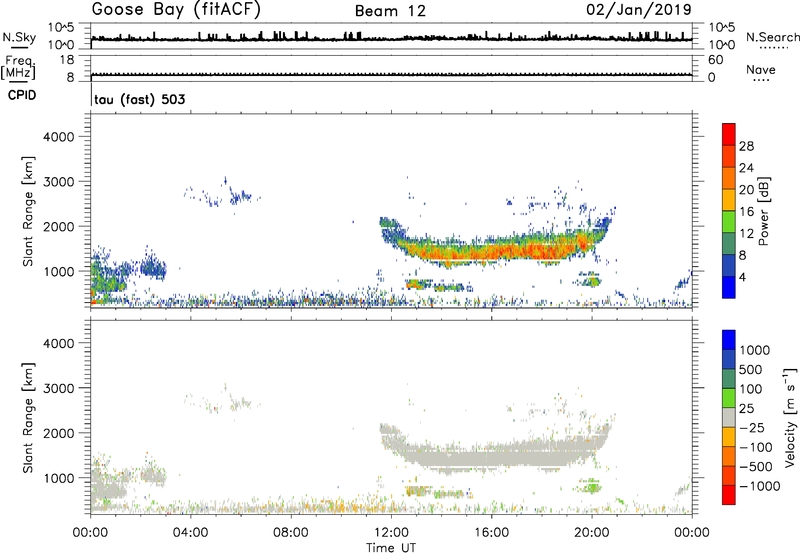Click the '500' tick on Velocity colorbar
The height and width of the screenshot is (554, 800).
751,369
